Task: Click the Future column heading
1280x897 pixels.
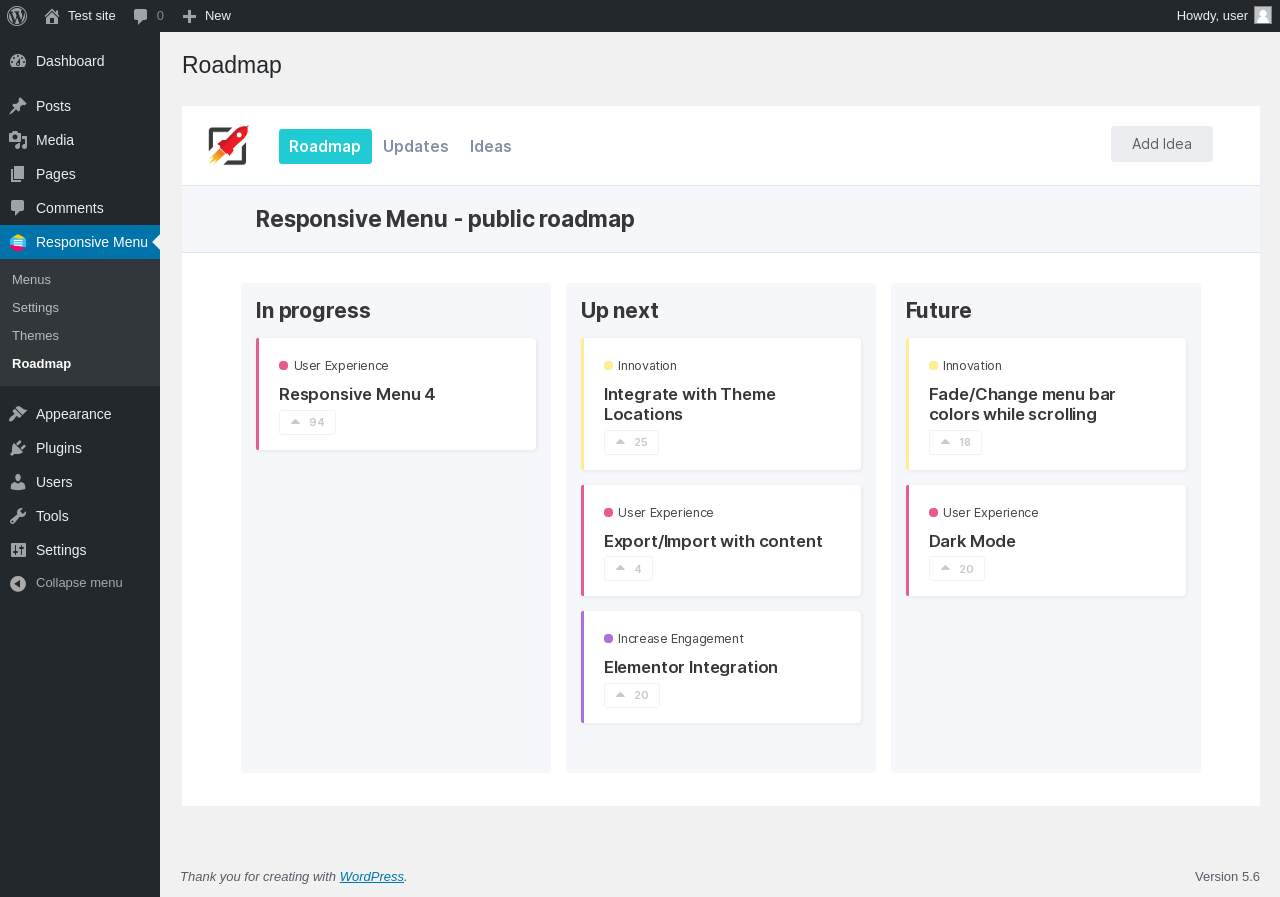Action: pyautogui.click(x=938, y=310)
